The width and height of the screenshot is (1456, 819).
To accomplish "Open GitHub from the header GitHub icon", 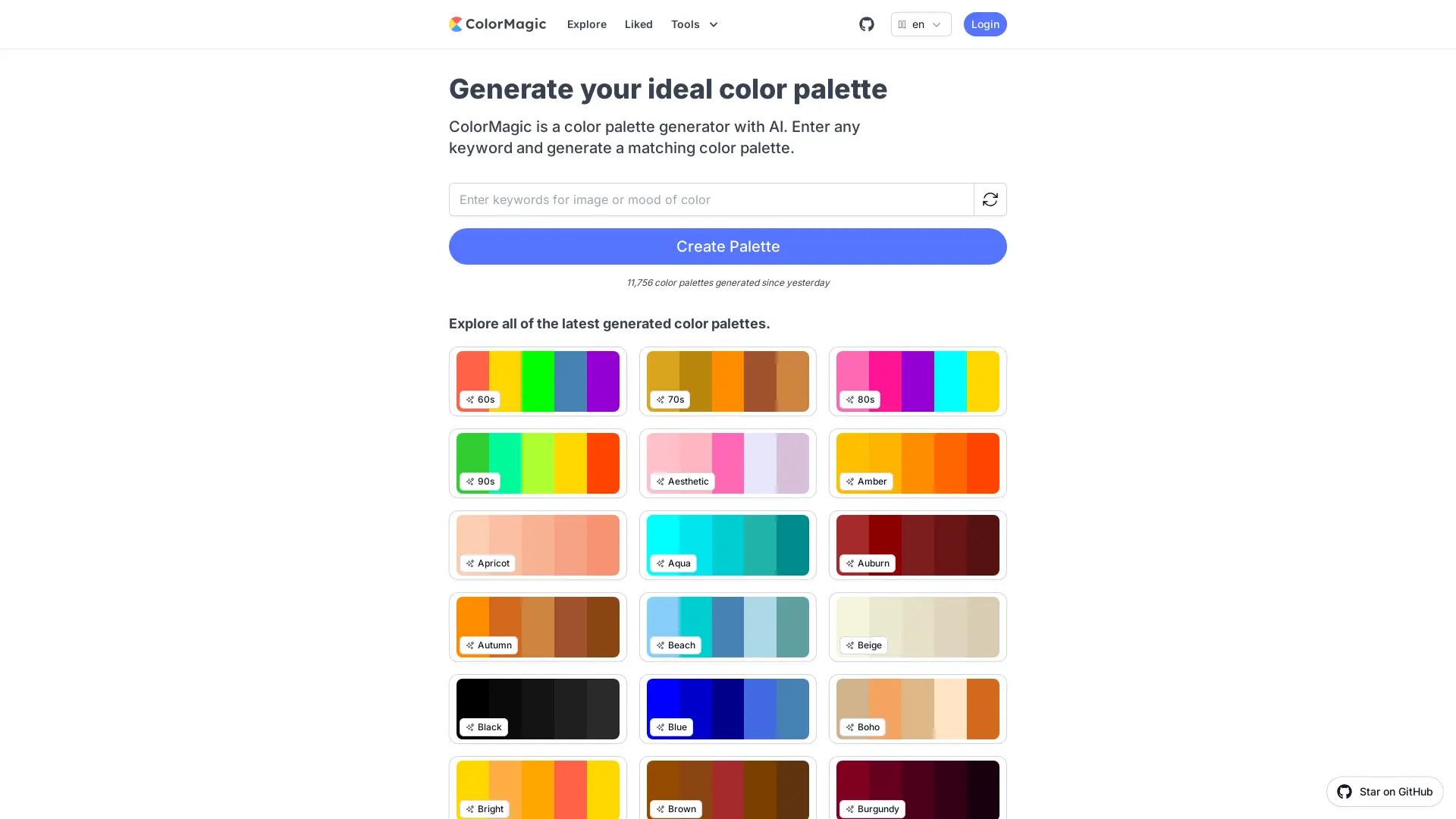I will tap(866, 24).
